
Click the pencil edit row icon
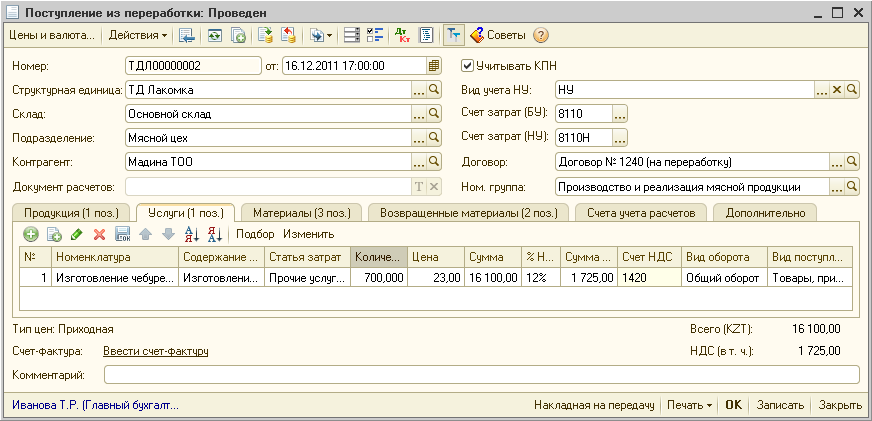pyautogui.click(x=77, y=234)
